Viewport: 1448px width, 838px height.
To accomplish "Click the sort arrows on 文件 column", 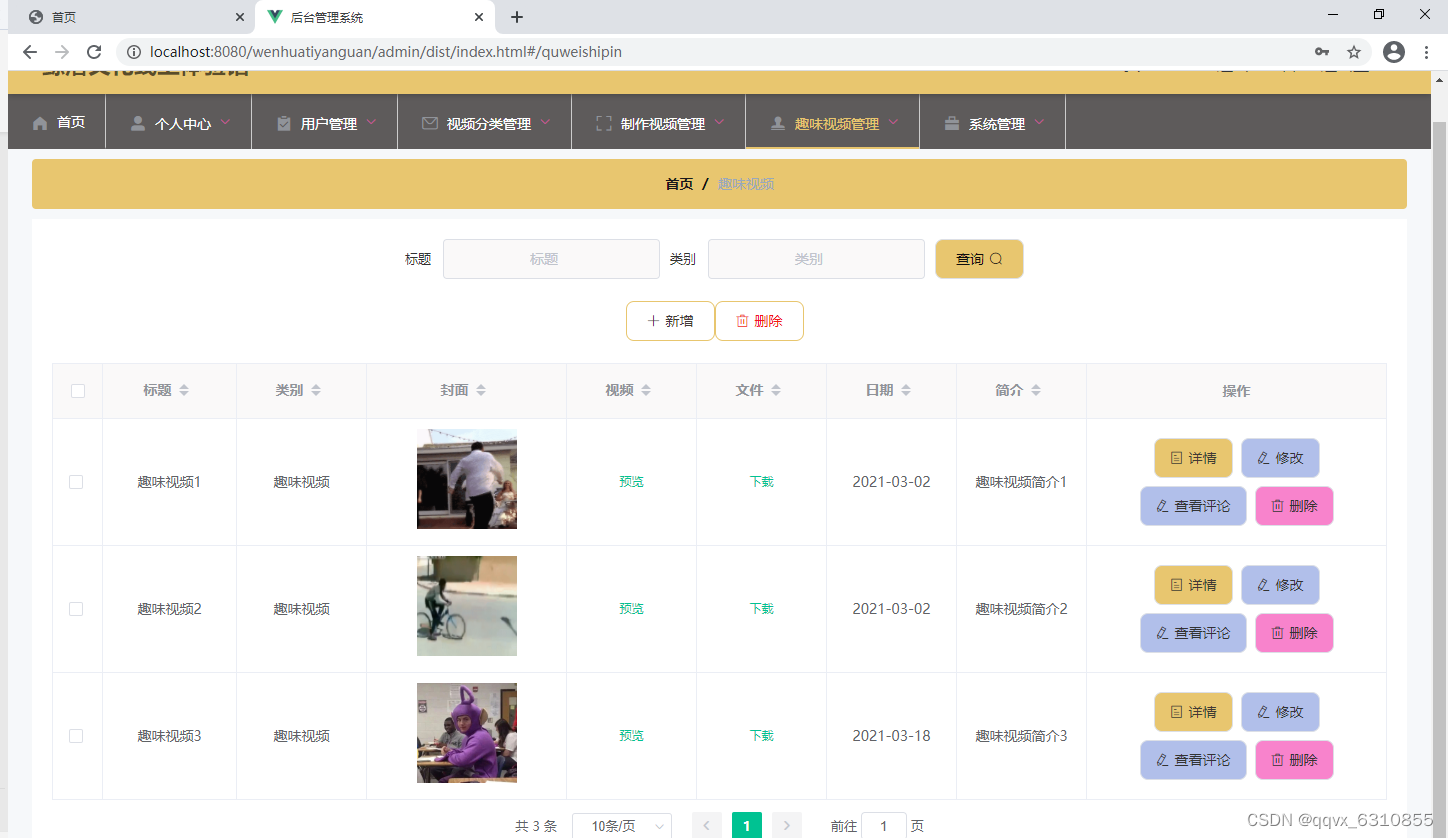I will [x=776, y=391].
